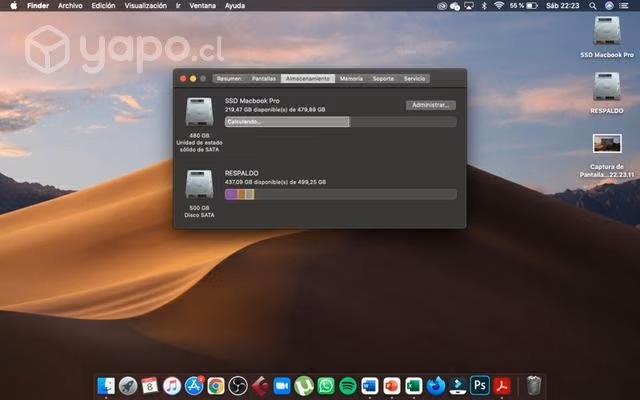Click Bluetooth icon in menu bar
640x400 pixels.
click(484, 6)
